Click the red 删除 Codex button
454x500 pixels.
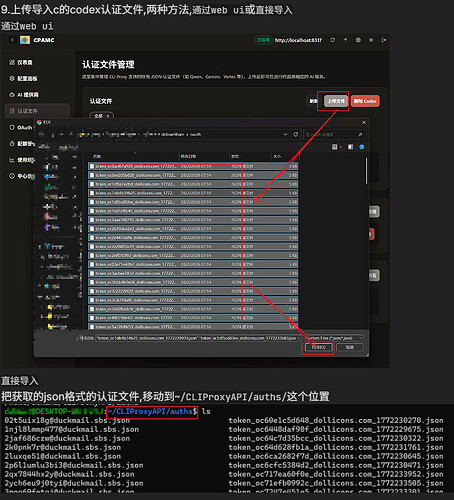click(365, 101)
